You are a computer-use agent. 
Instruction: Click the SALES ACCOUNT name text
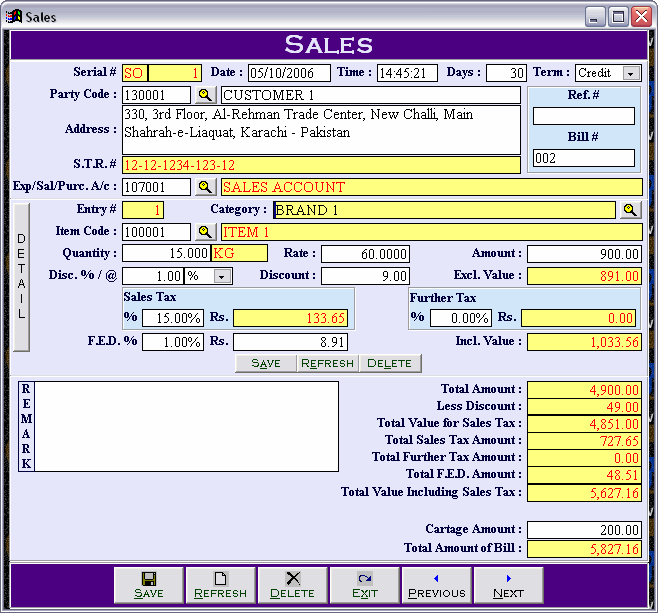tap(284, 187)
